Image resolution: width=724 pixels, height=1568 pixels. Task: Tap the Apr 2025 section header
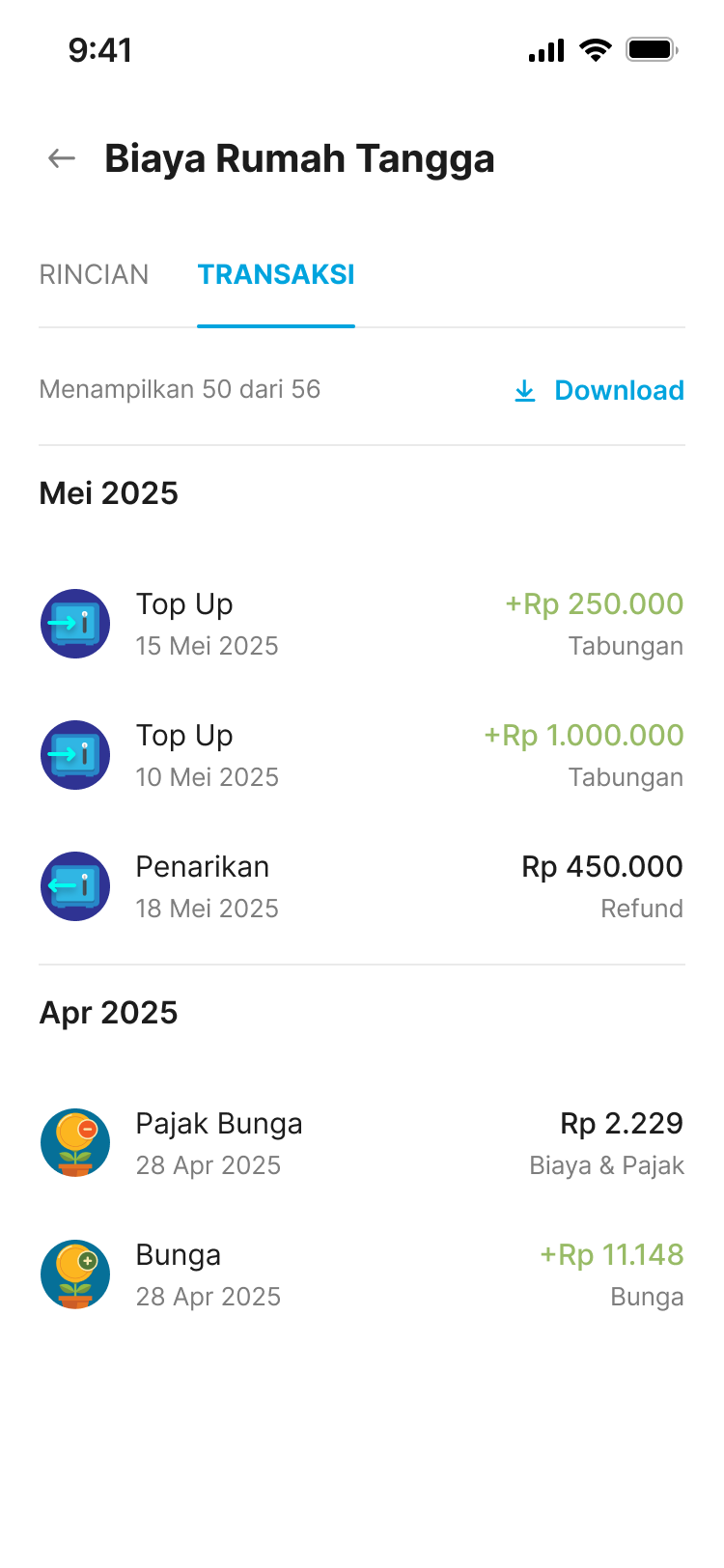coord(109,1013)
